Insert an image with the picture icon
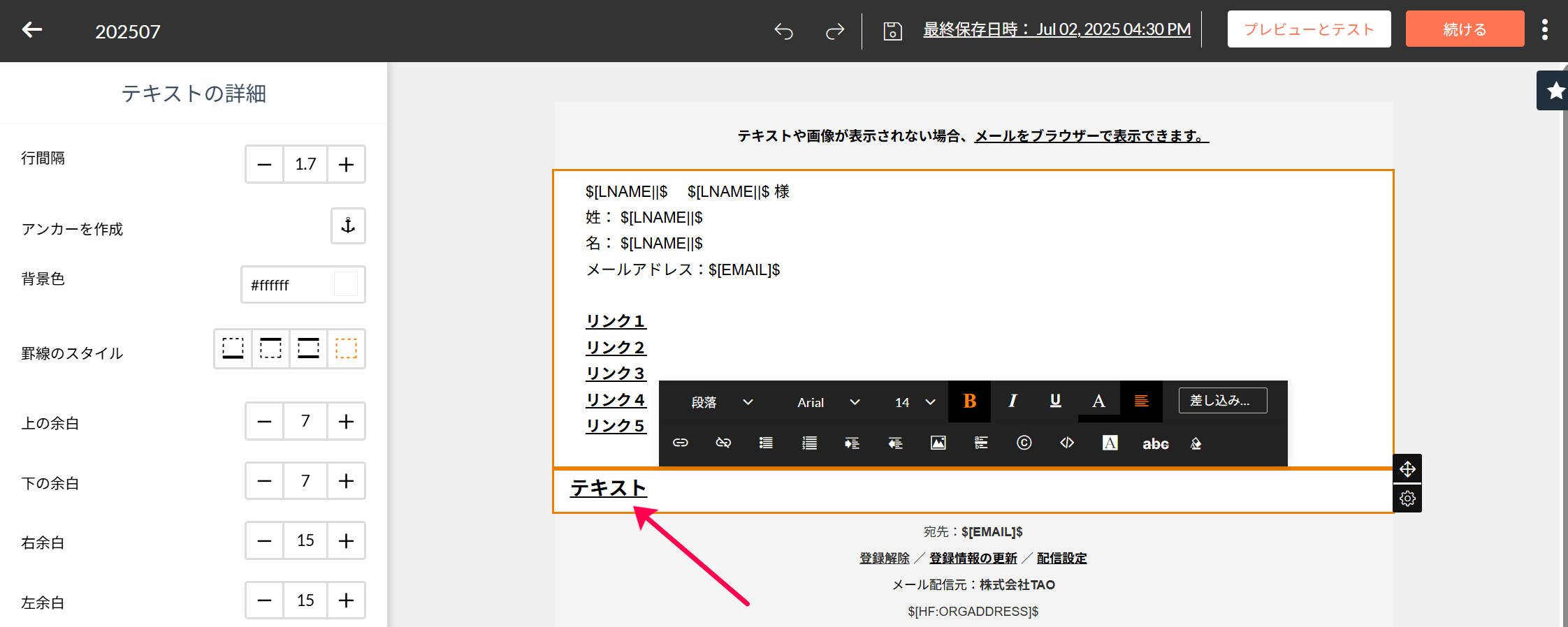Screen dimensions: 1568x627 pos(938,443)
